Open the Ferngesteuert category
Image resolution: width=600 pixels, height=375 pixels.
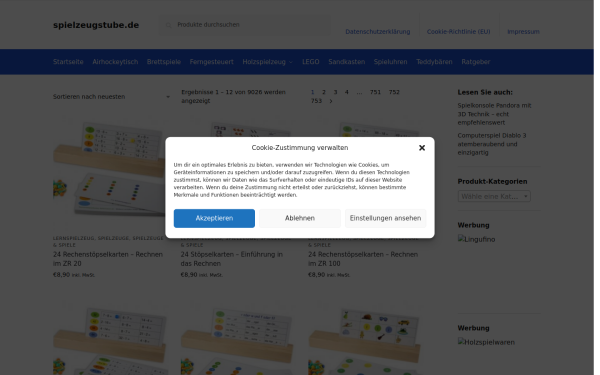212,62
